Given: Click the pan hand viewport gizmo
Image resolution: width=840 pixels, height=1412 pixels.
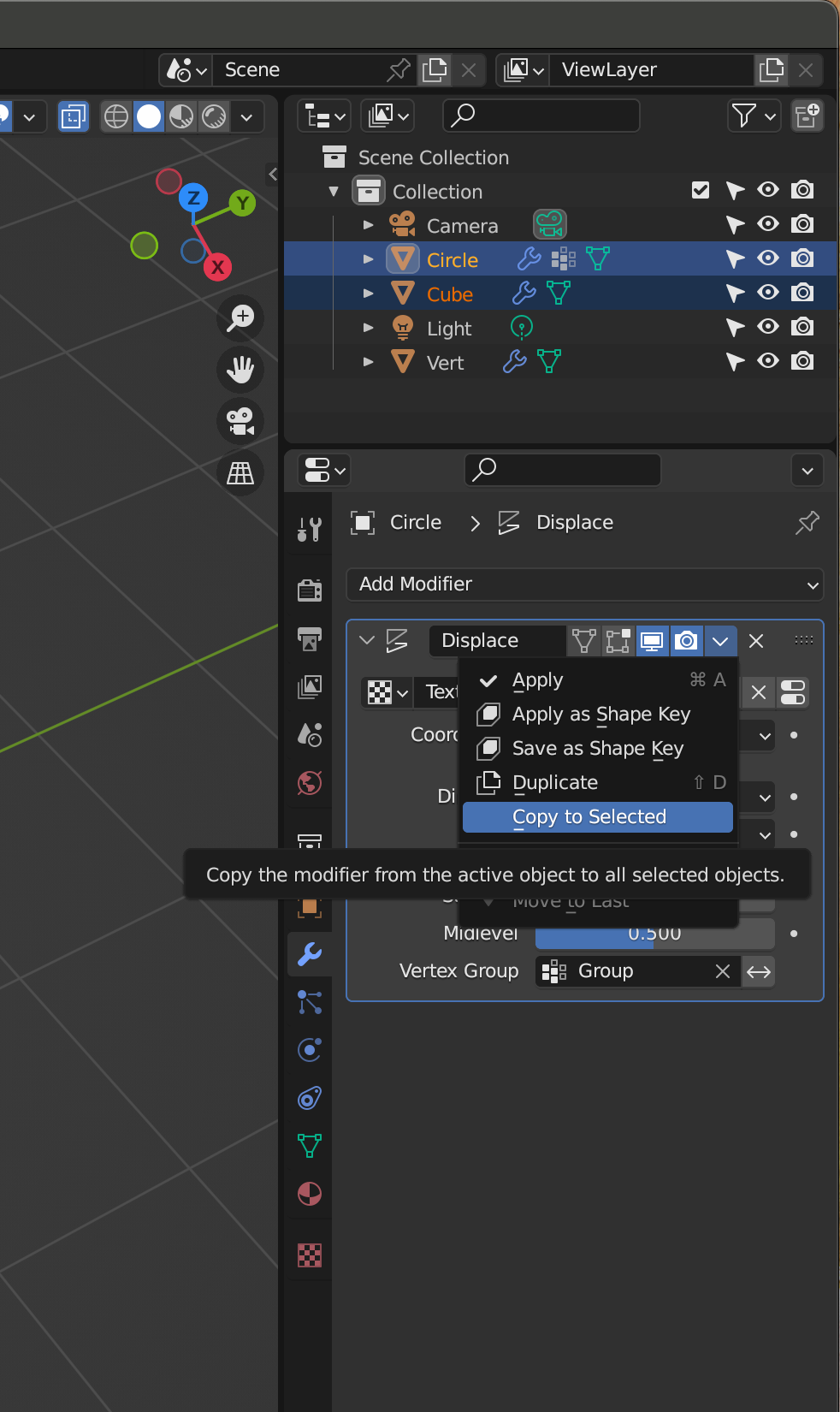Looking at the screenshot, I should coord(240,370).
